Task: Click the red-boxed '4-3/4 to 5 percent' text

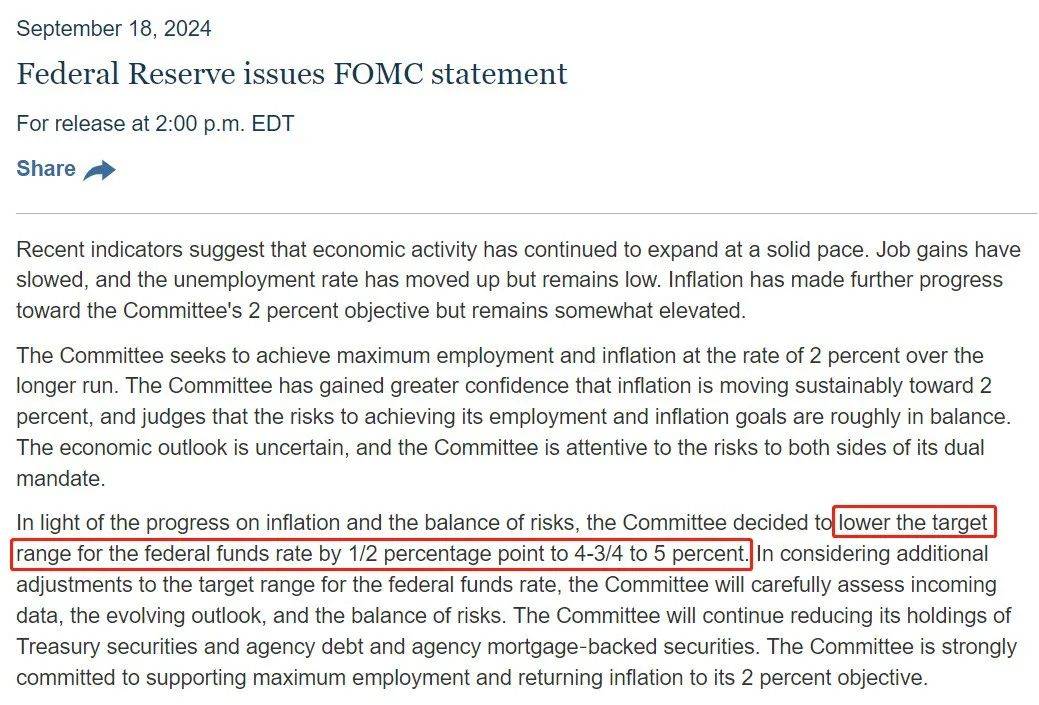Action: coord(661,553)
